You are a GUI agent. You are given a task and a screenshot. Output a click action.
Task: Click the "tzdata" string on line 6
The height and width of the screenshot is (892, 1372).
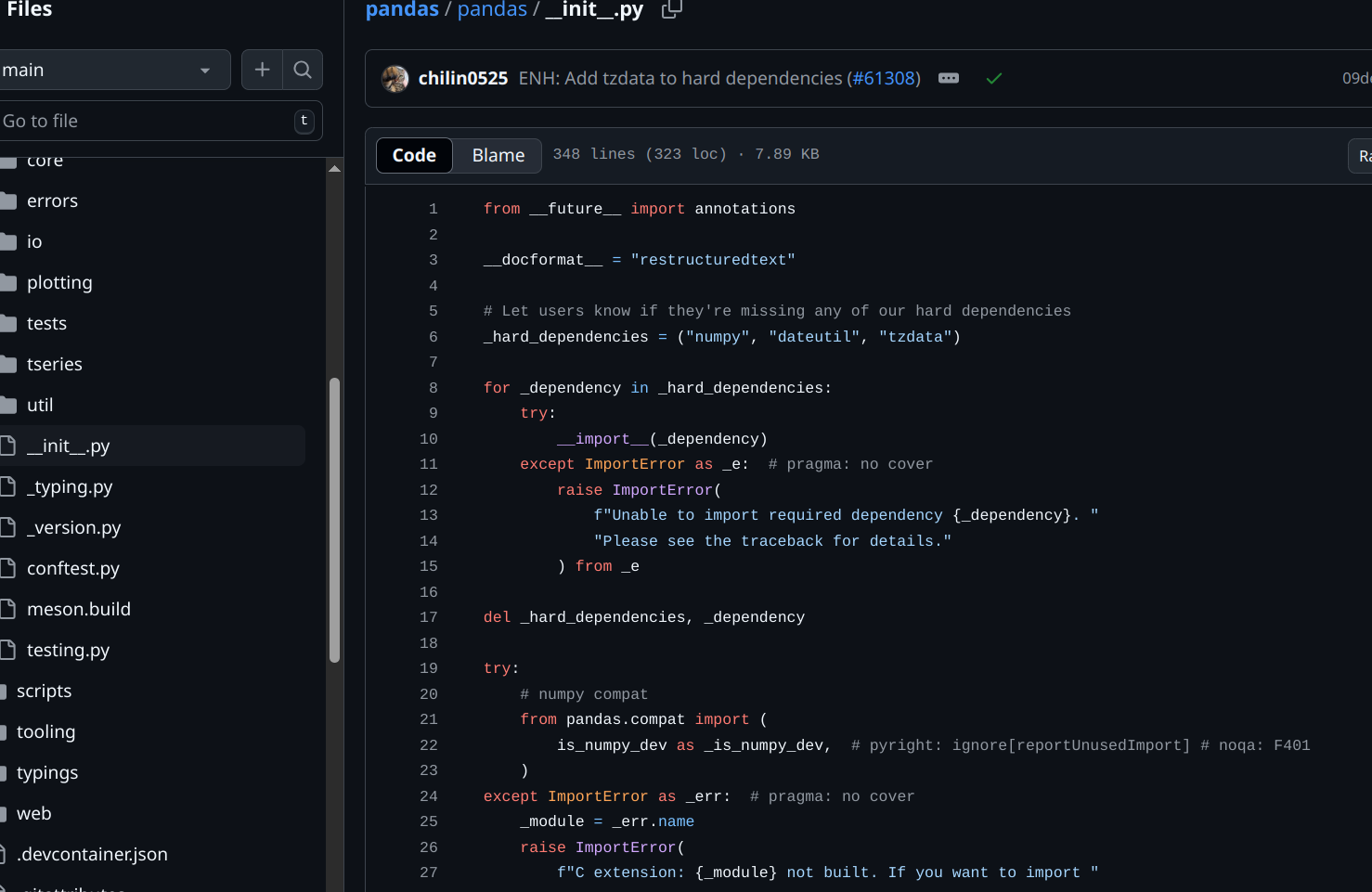[915, 337]
